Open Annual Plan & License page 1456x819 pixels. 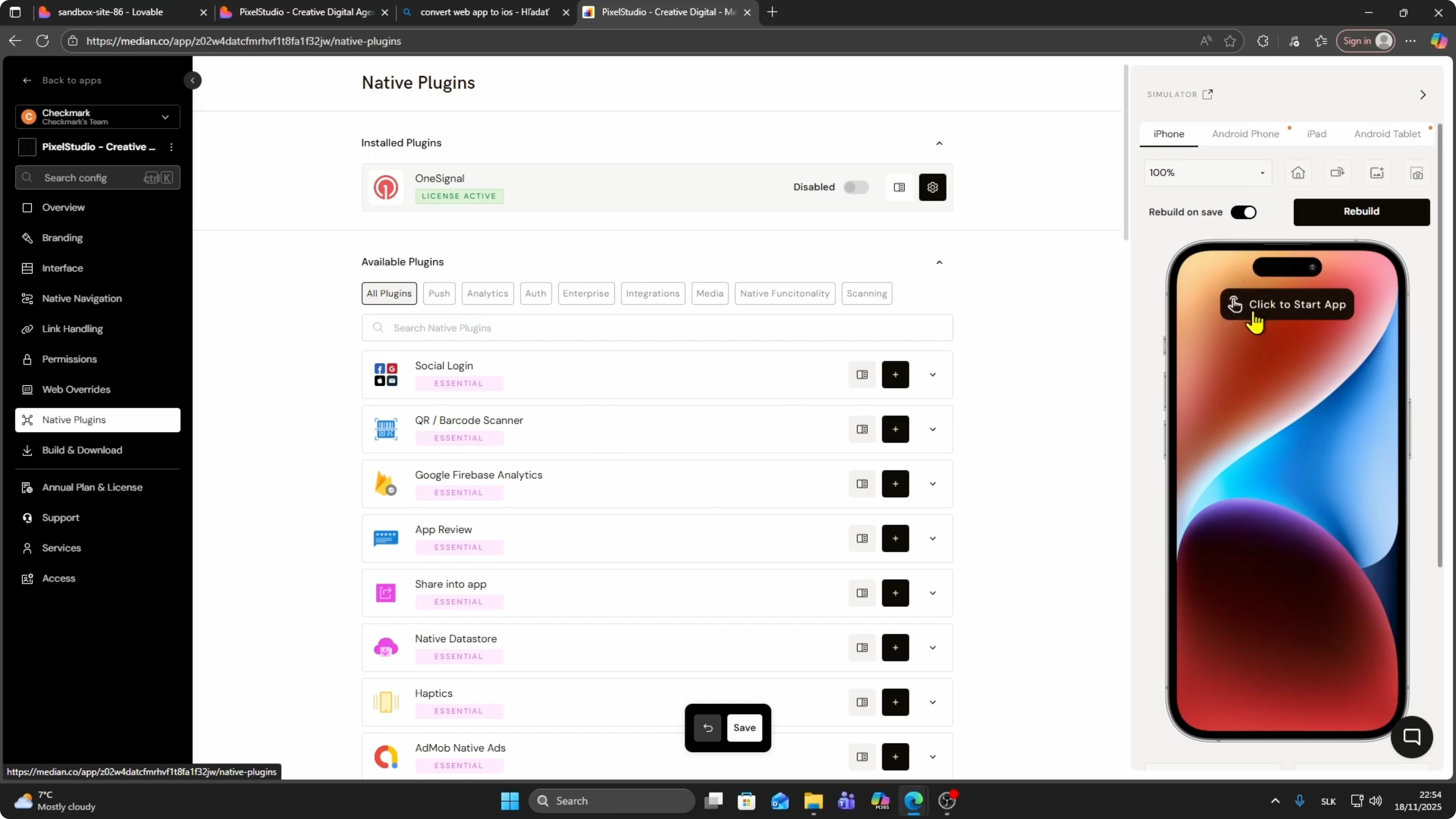[98, 487]
